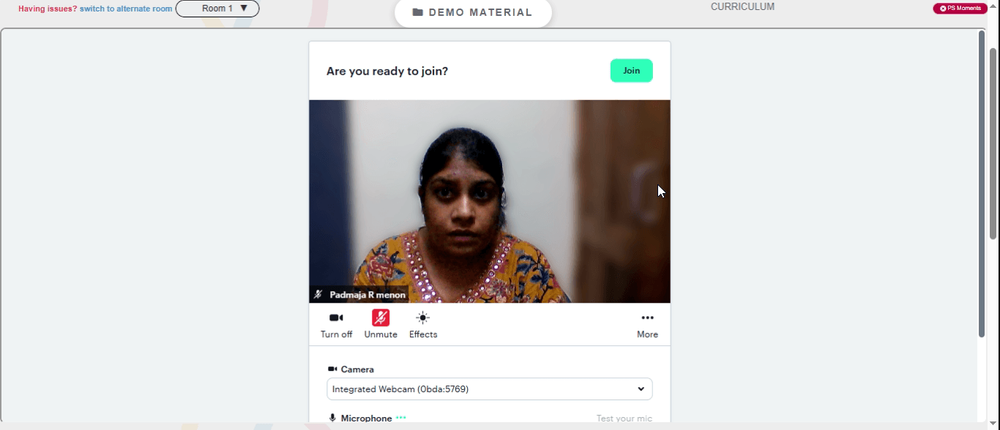1000x430 pixels.
Task: Expand the Integrated Webcam camera dropdown
Action: tap(489, 389)
